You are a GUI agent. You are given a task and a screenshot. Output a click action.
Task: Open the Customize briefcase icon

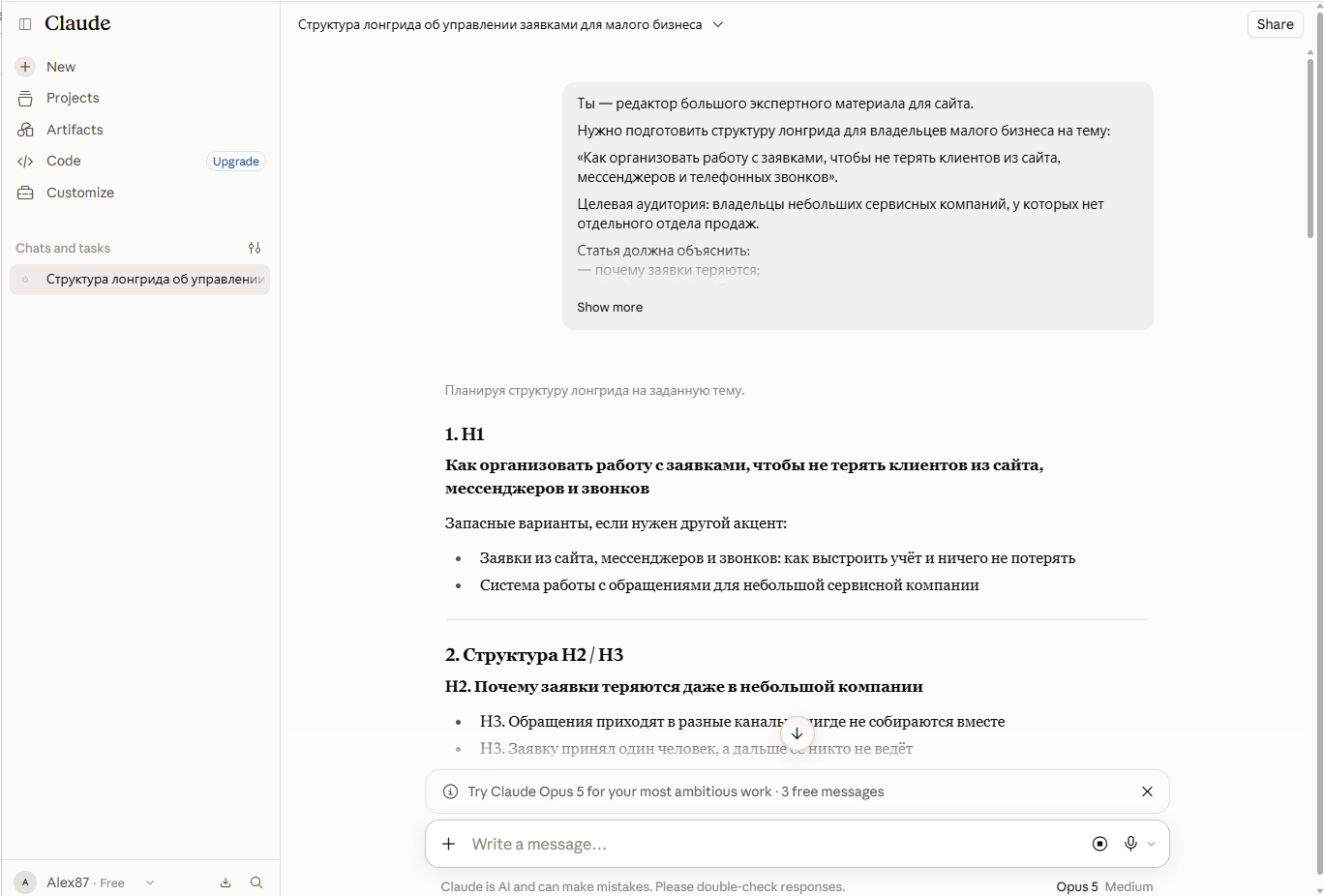pos(25,193)
